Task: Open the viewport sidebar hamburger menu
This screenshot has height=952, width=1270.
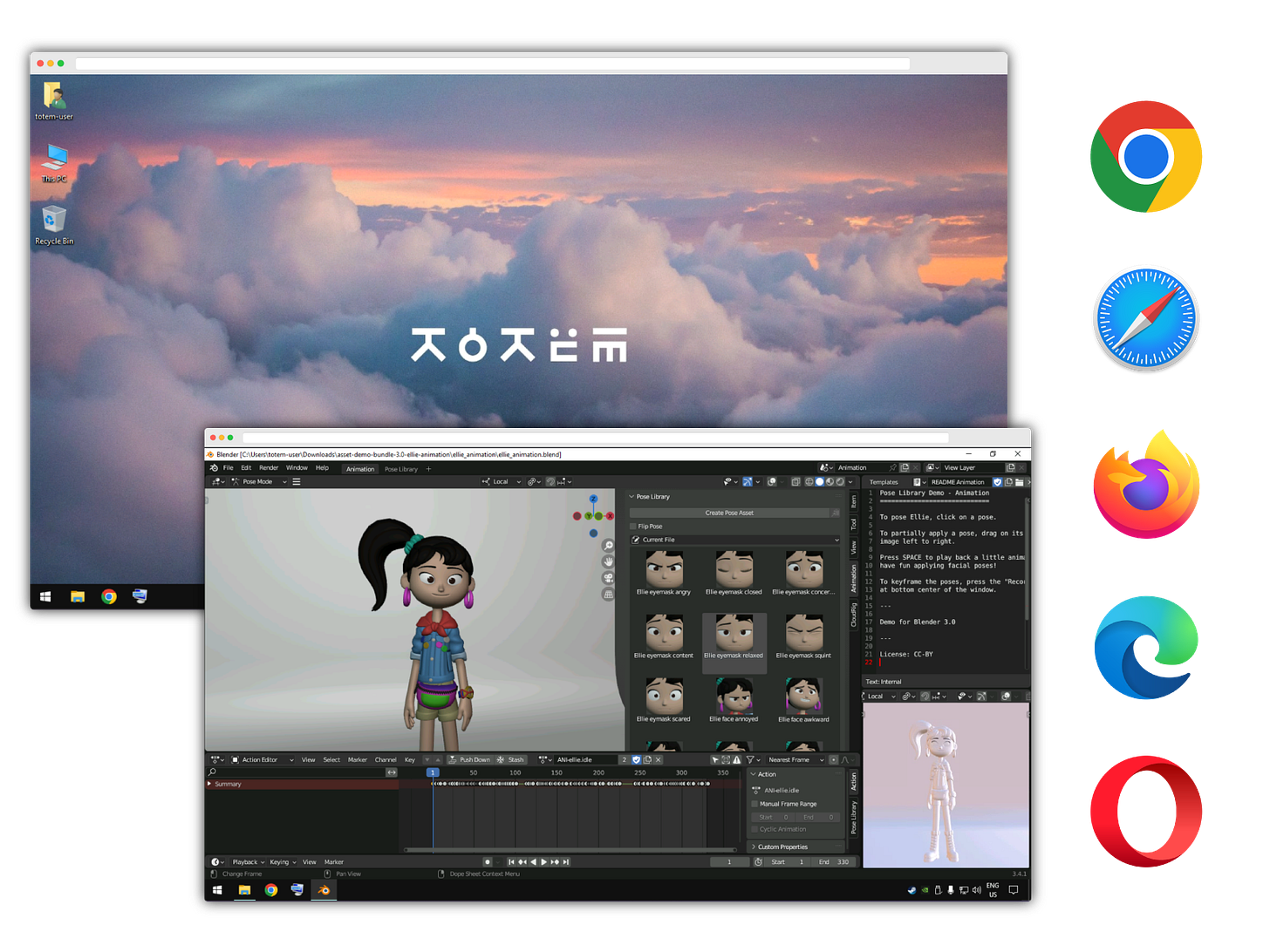Action: [x=297, y=481]
